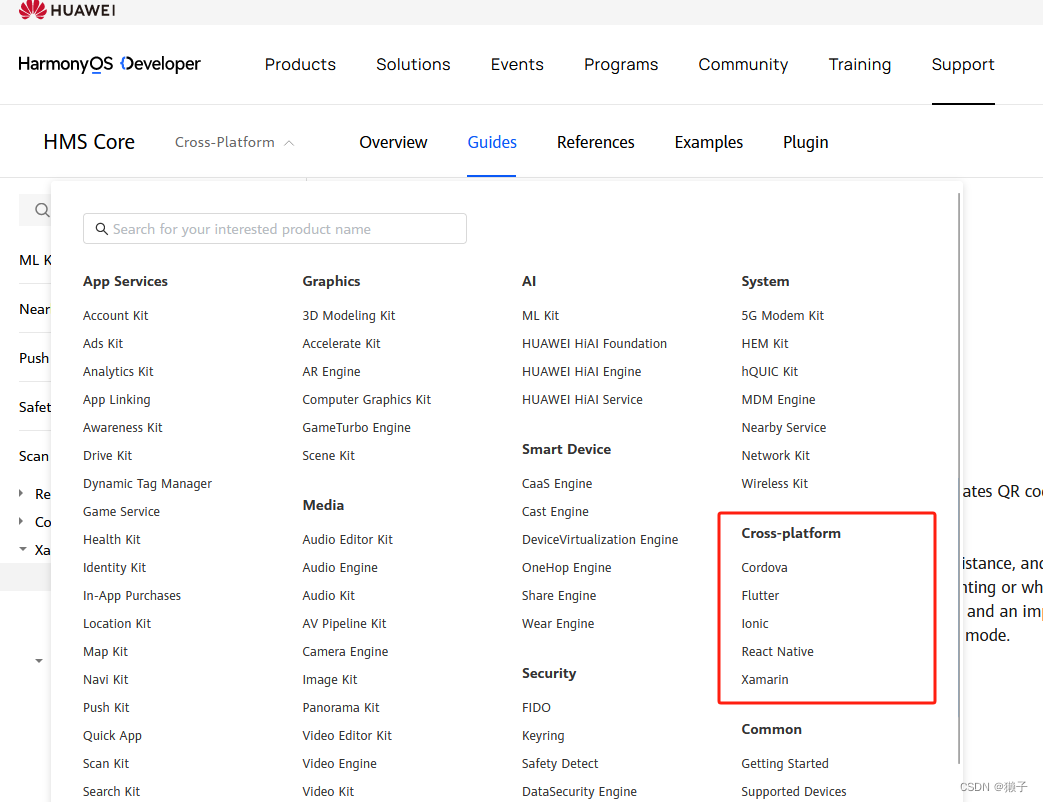This screenshot has width=1043, height=802.
Task: Click the HarmonyOS Developer logo
Action: pyautogui.click(x=109, y=63)
